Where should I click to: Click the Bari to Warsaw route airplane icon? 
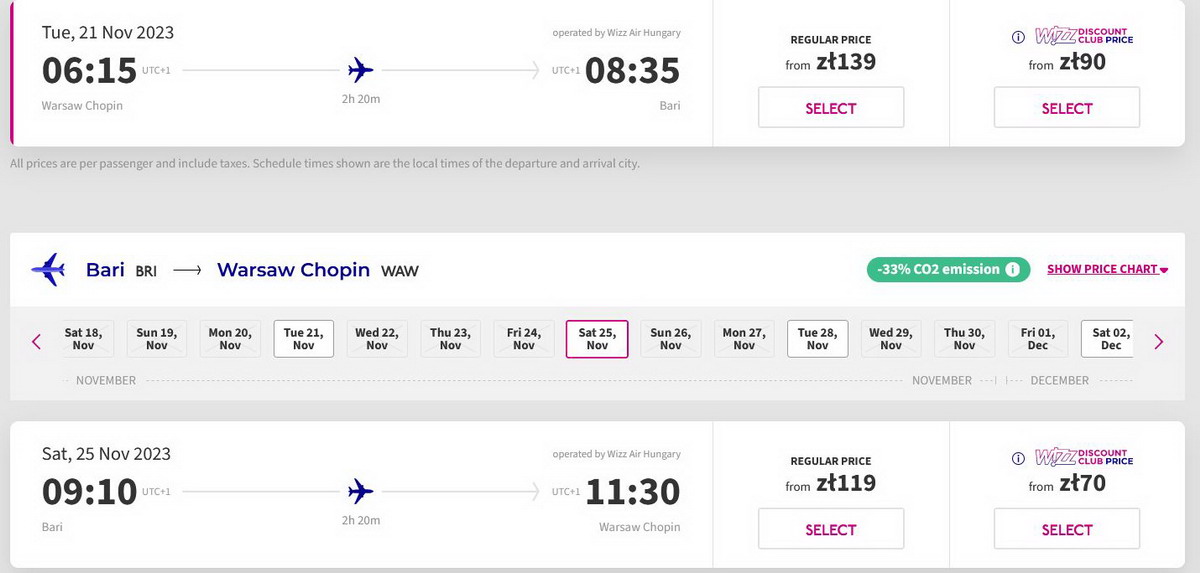click(x=48, y=269)
